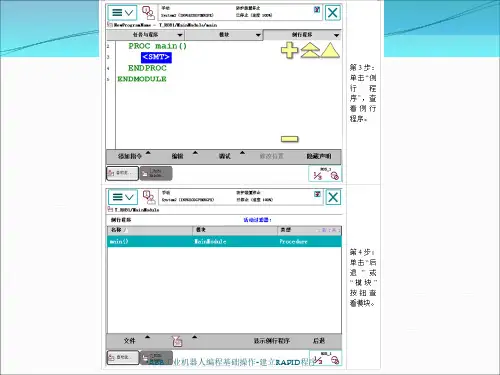Click the 隐藏声明 button
The width and height of the screenshot is (500, 375).
point(319,156)
